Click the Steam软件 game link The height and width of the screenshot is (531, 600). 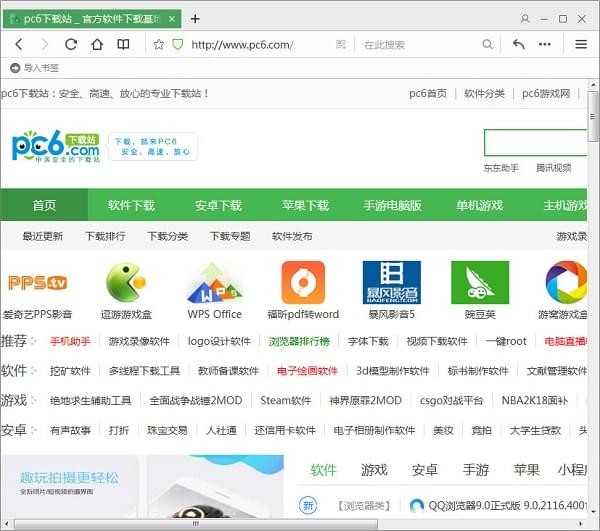[285, 401]
